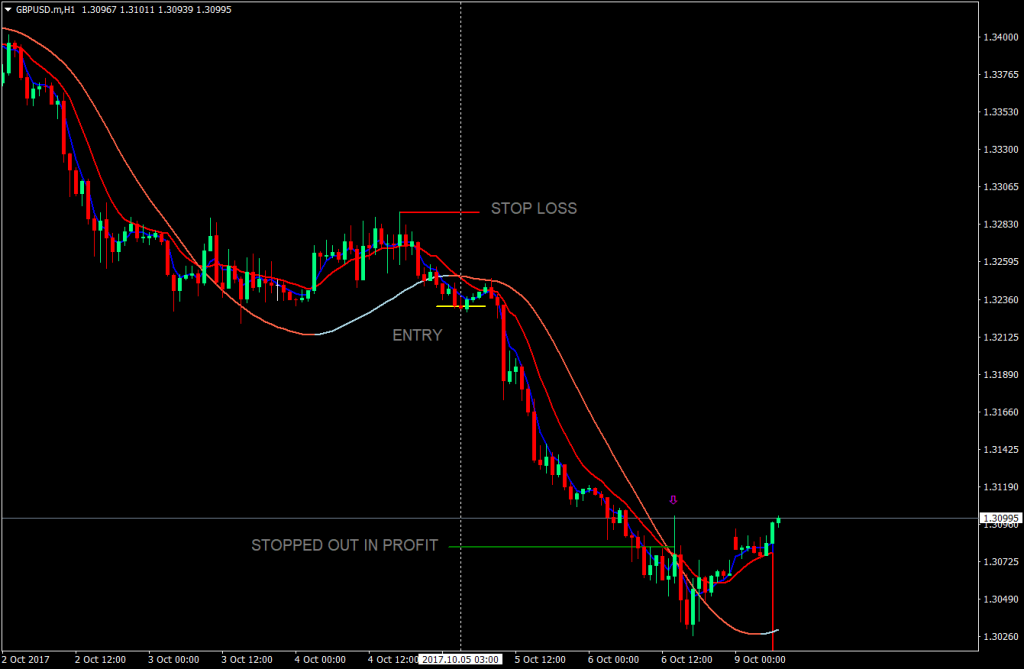This screenshot has height=669, width=1024.
Task: Click the ENTRY text label
Action: (x=417, y=336)
